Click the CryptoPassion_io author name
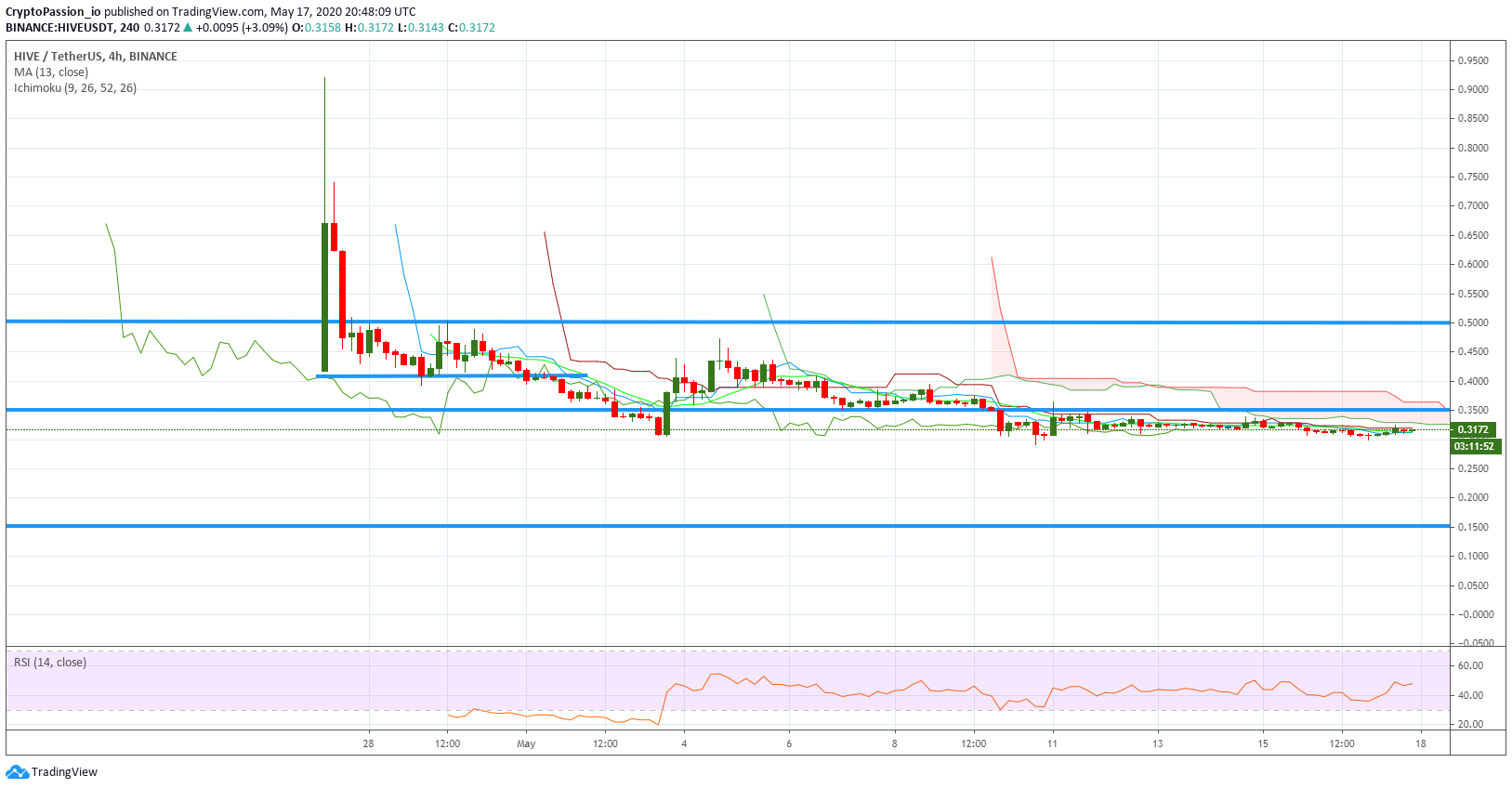 [53, 12]
